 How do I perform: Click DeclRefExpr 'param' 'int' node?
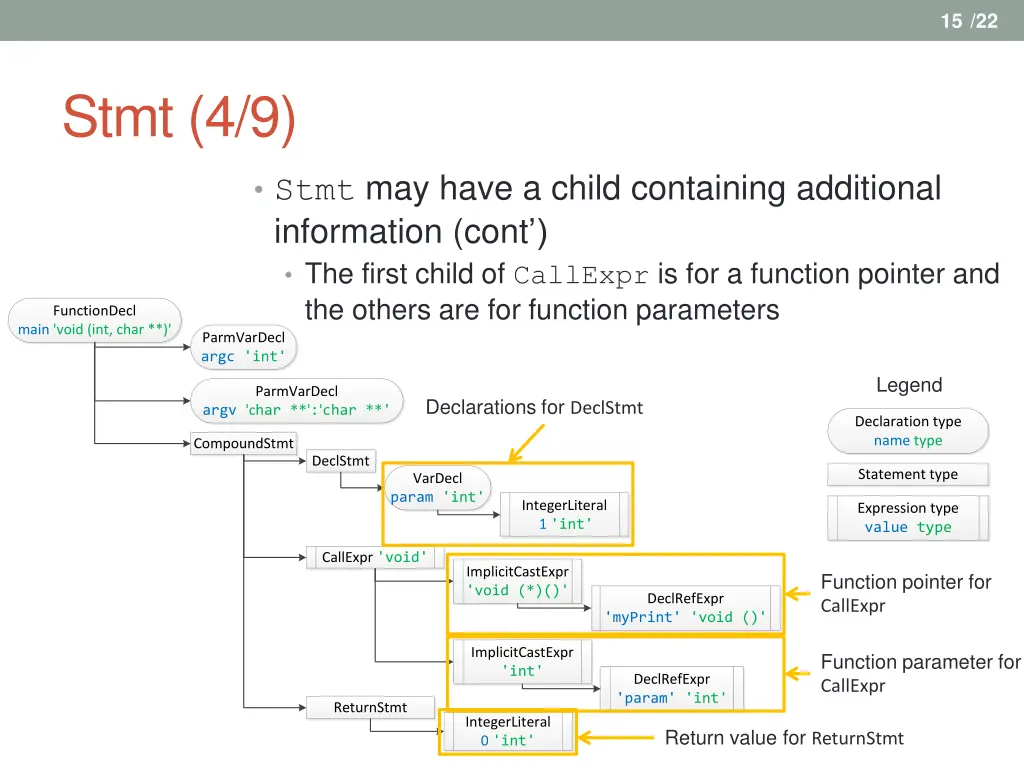coord(671,688)
